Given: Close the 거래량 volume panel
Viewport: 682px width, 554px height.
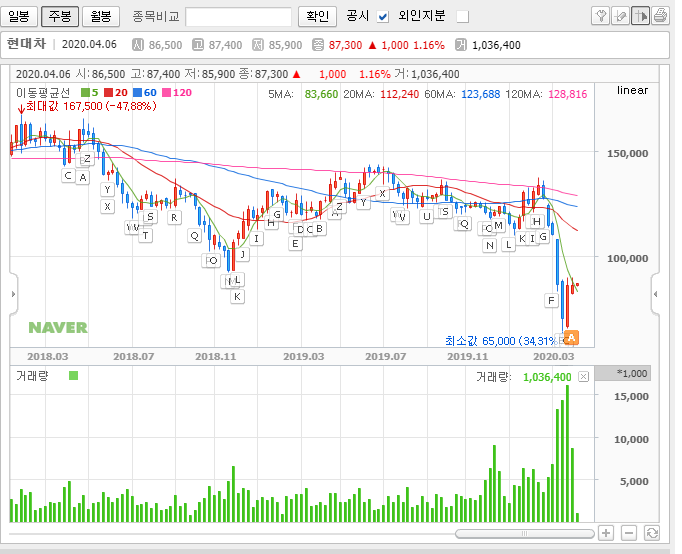Looking at the screenshot, I should pyautogui.click(x=583, y=377).
